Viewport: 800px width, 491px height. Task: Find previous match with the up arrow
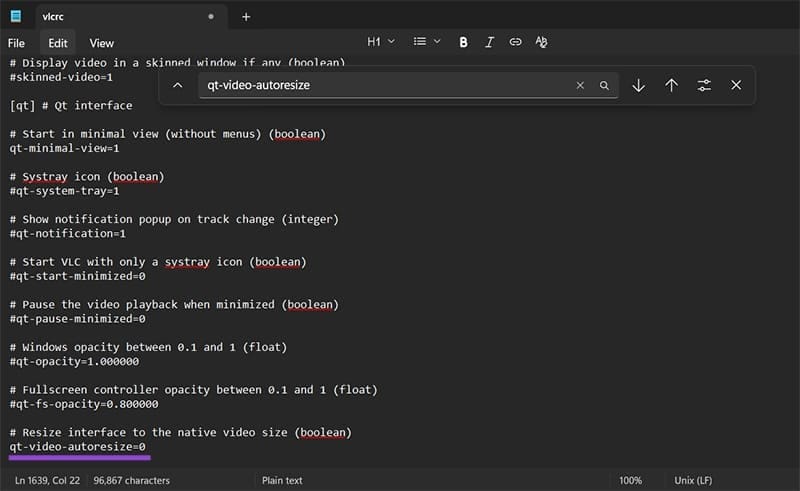671,86
